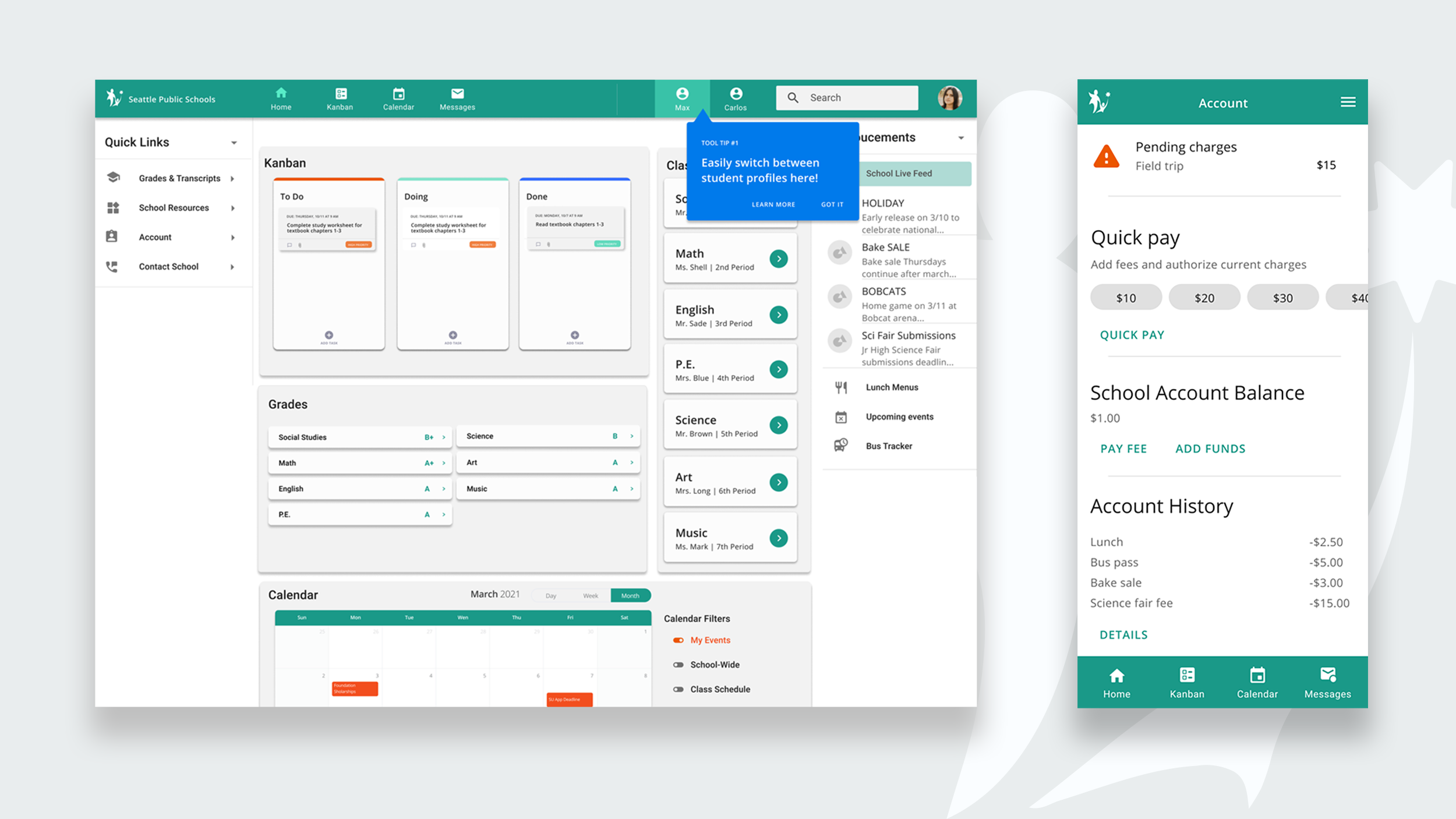The height and width of the screenshot is (819, 1456).
Task: Open Bus Tracker
Action: coord(889,446)
